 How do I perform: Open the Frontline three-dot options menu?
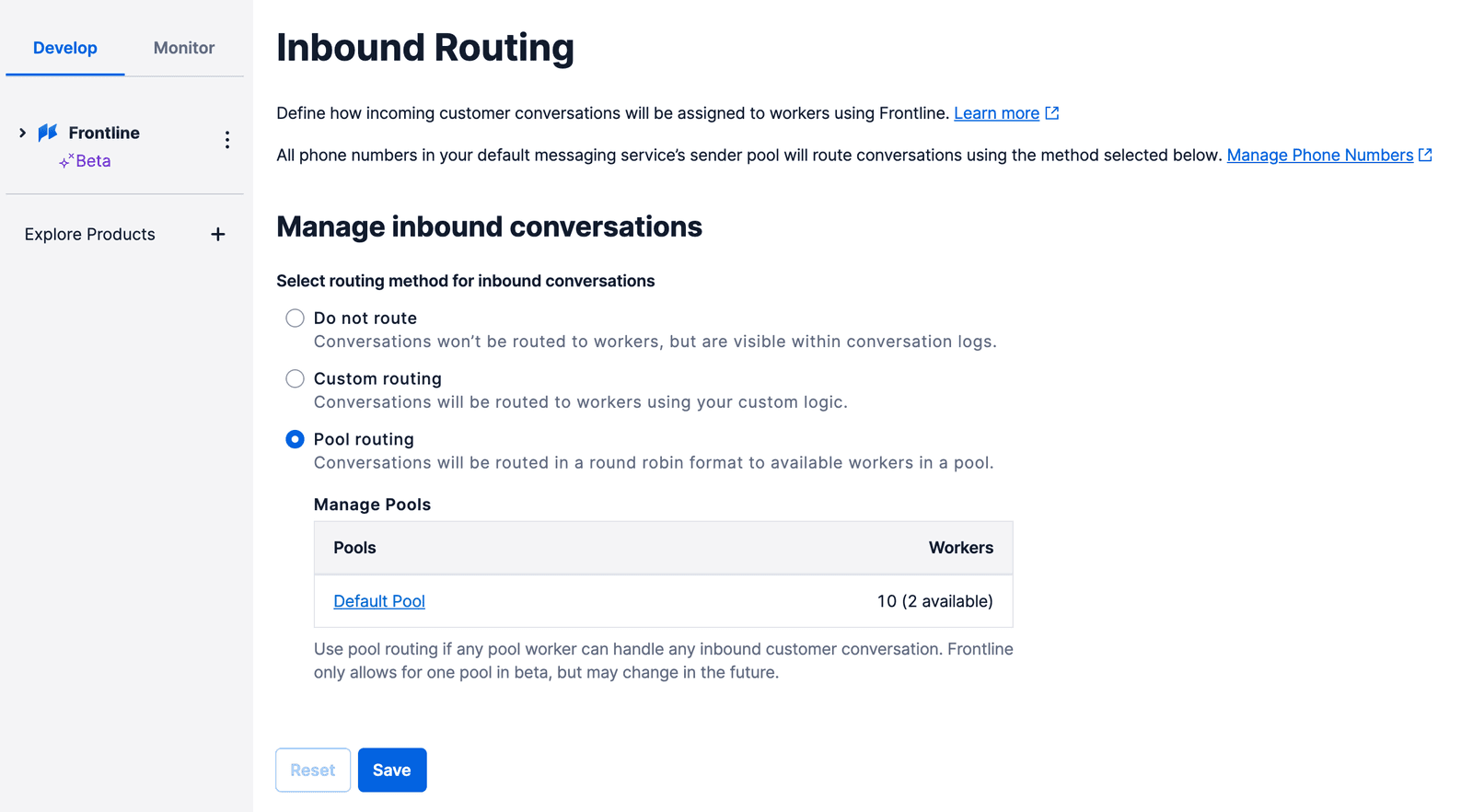pyautogui.click(x=227, y=140)
